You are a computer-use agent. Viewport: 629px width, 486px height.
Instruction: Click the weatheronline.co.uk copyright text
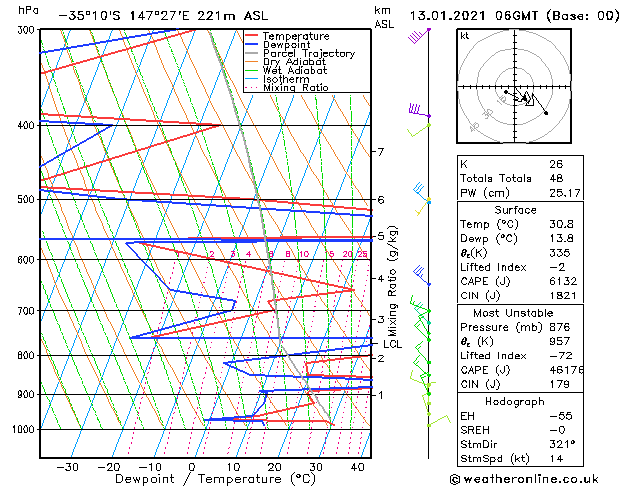(x=524, y=479)
